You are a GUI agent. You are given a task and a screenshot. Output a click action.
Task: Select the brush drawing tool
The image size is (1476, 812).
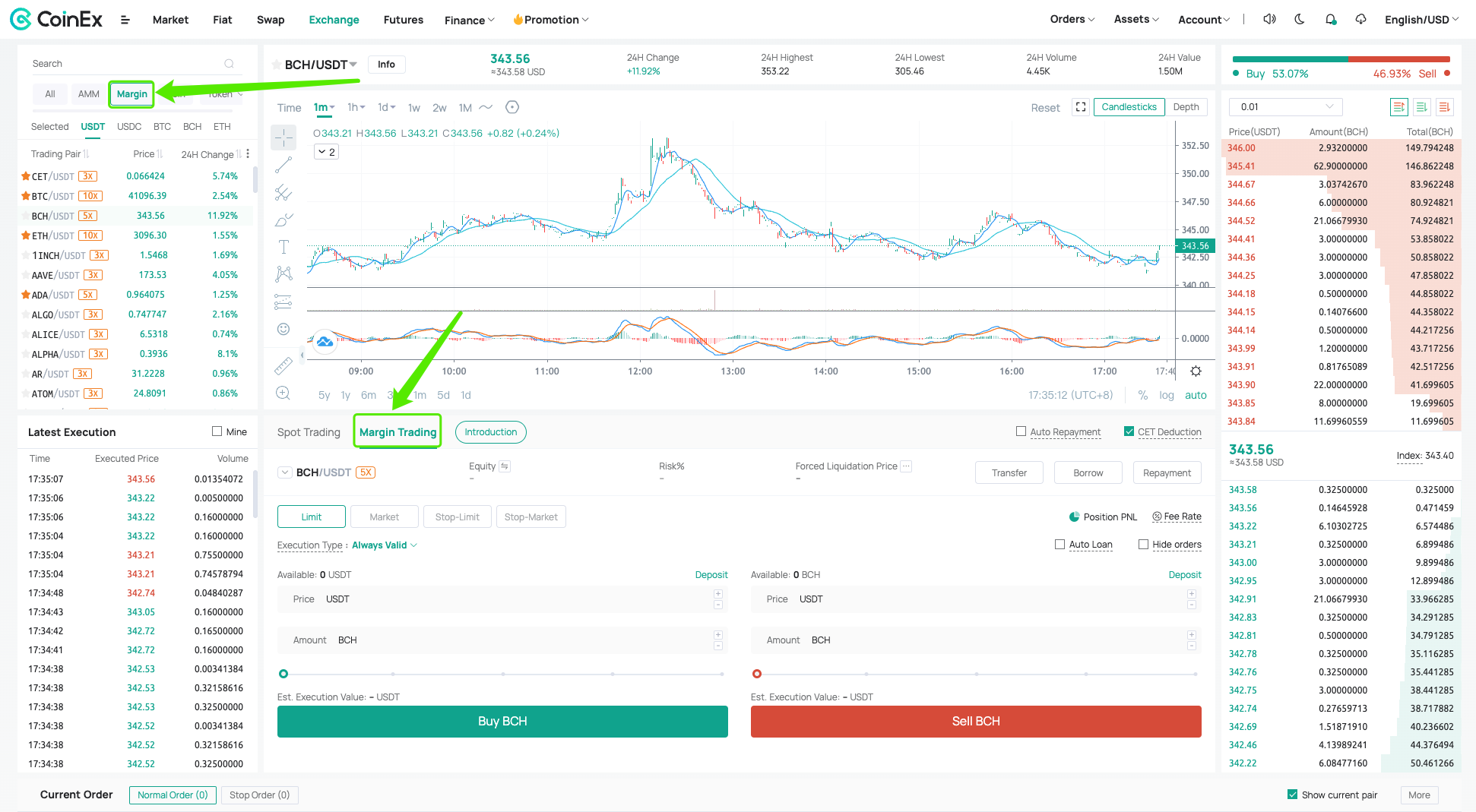click(x=283, y=220)
